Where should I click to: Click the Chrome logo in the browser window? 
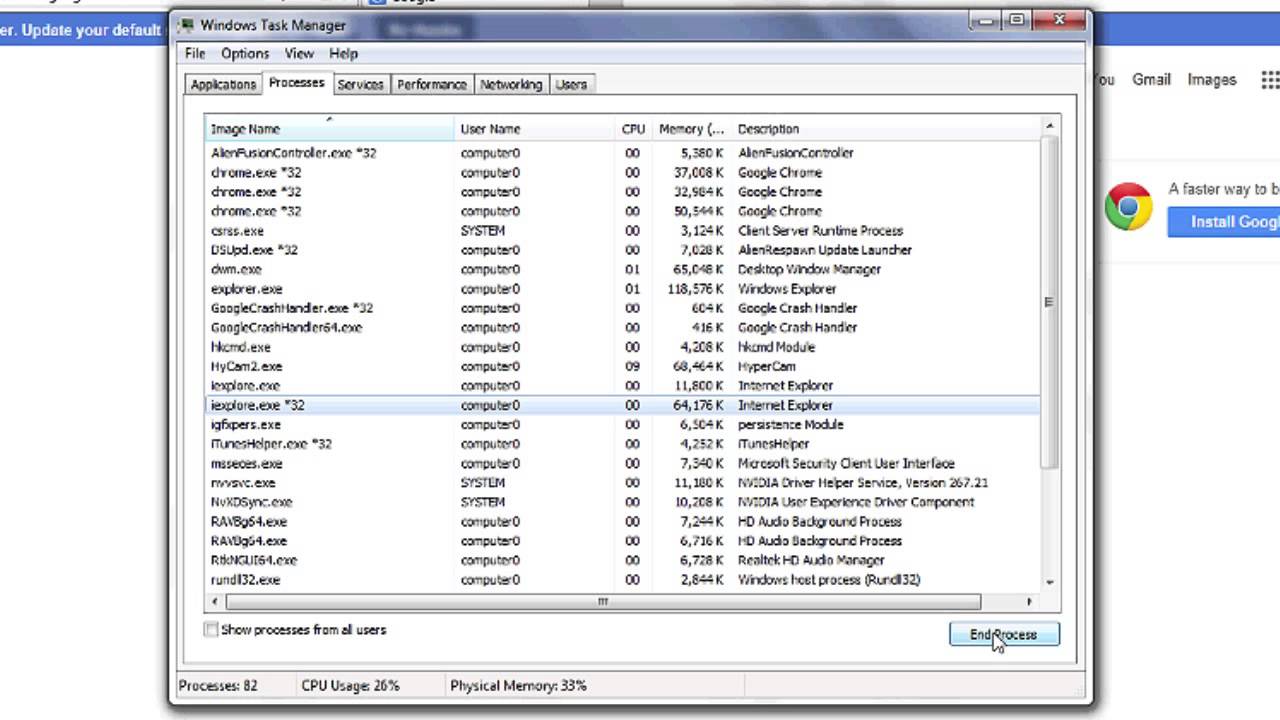point(1128,207)
